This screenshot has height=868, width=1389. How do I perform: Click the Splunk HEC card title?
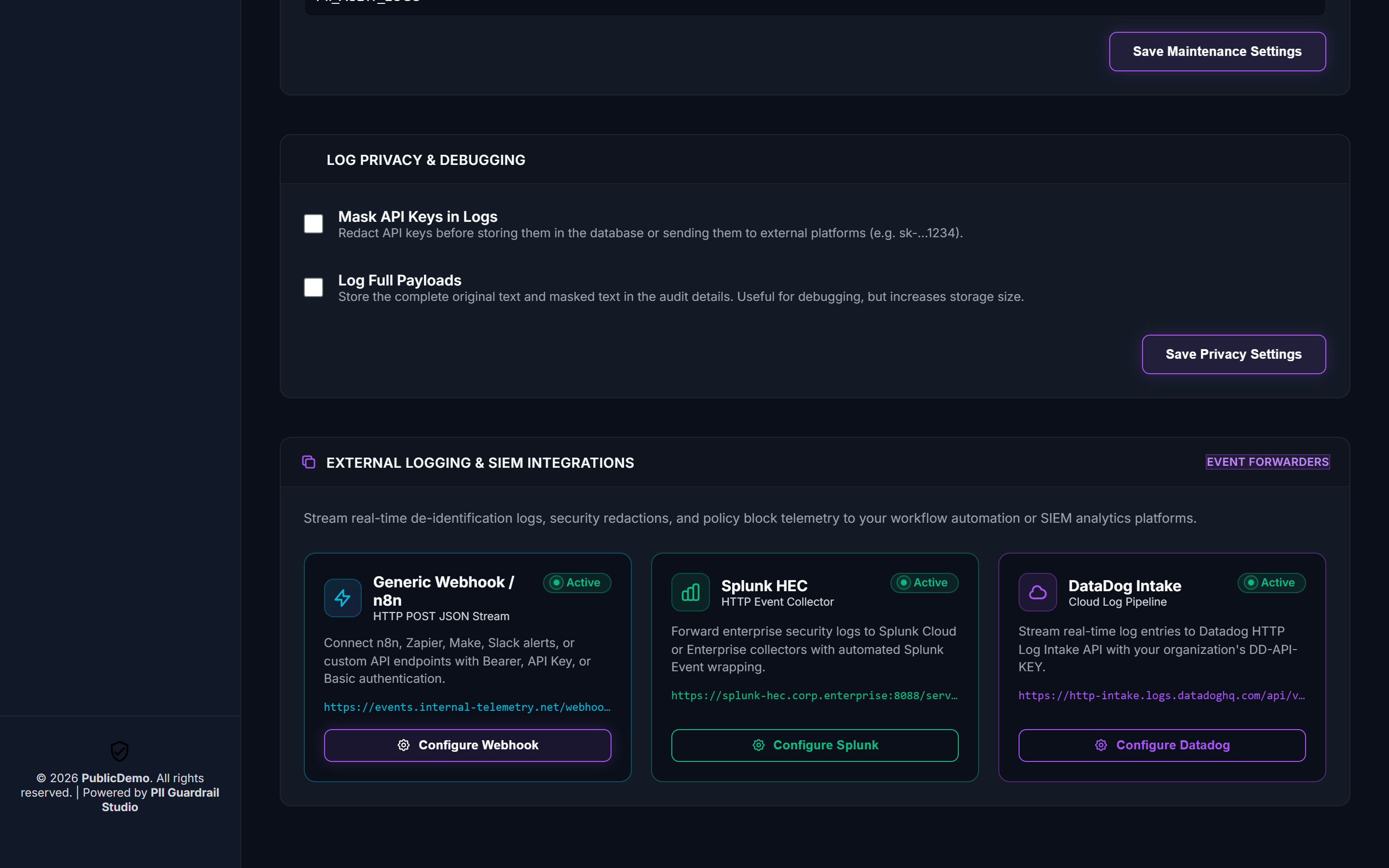[x=764, y=585]
